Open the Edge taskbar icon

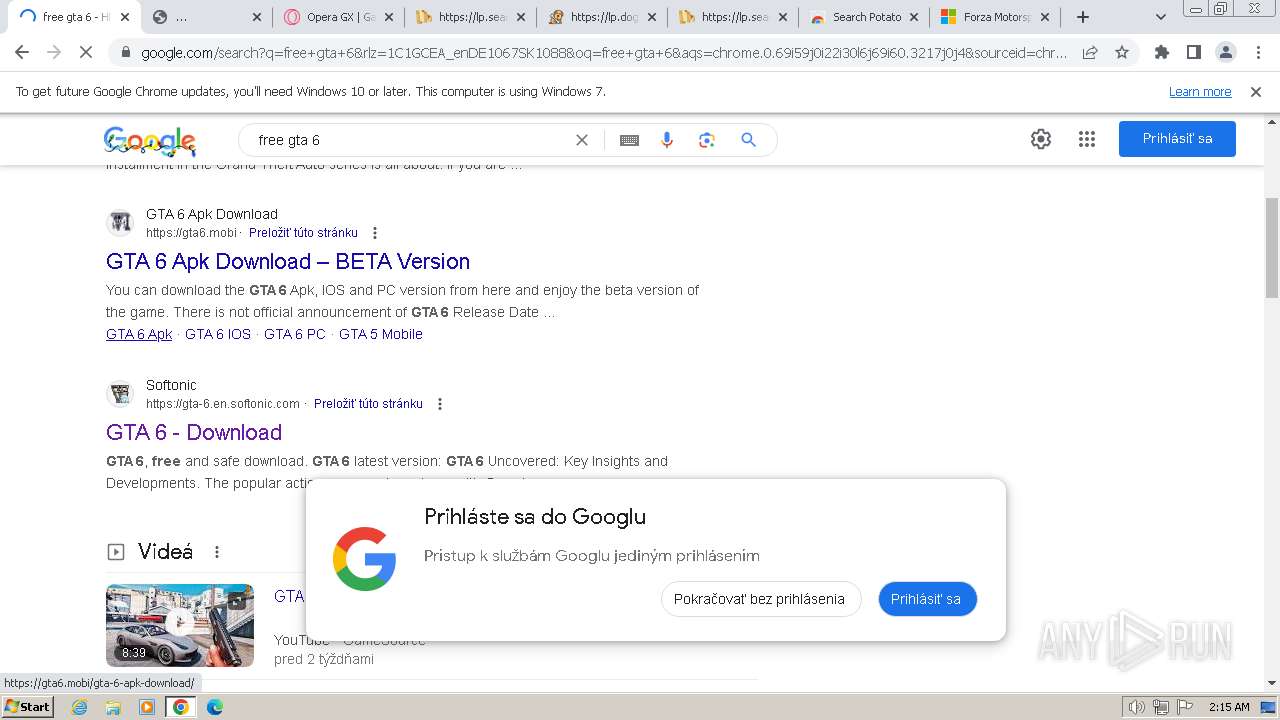point(214,707)
